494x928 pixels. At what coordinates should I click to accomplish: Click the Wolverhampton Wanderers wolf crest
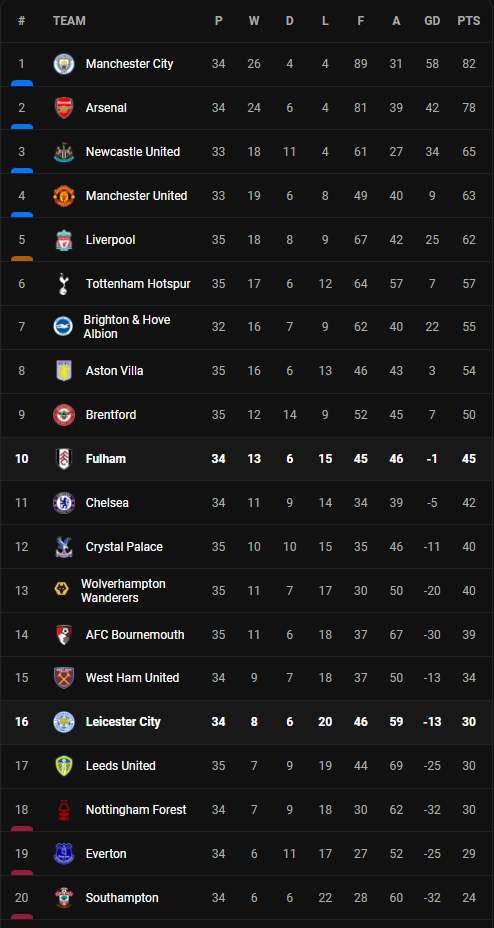coord(61,590)
